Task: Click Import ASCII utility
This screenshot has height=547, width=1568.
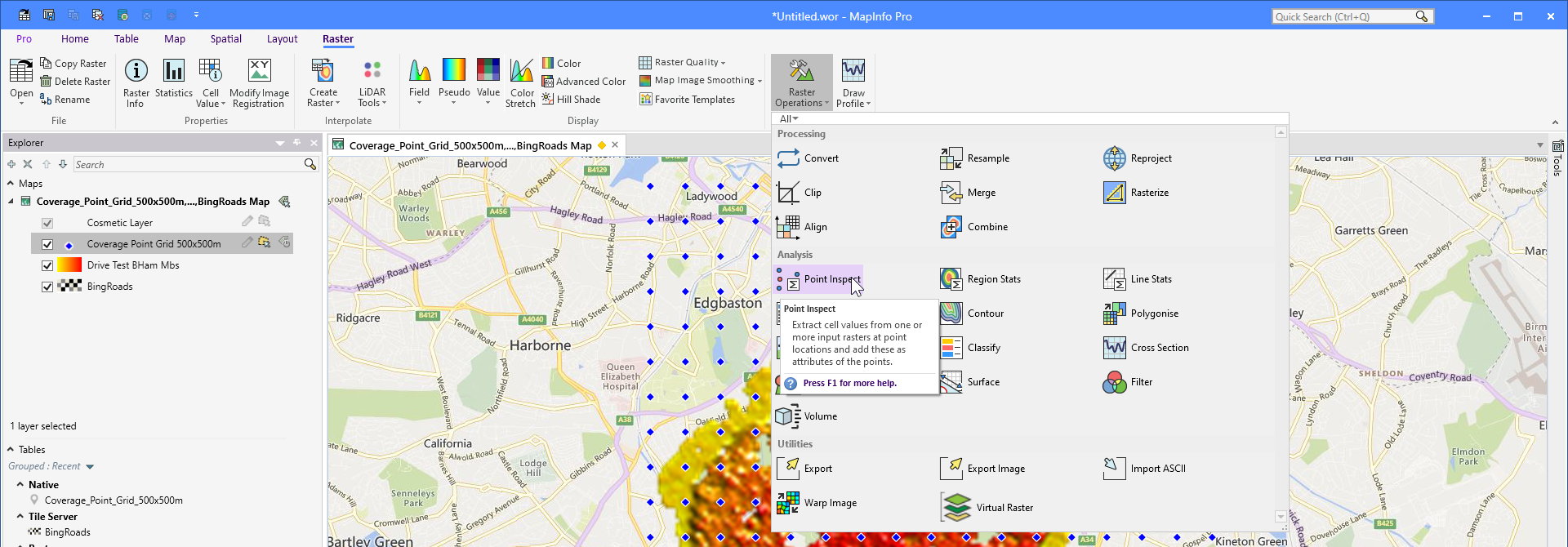Action: click(x=1144, y=469)
